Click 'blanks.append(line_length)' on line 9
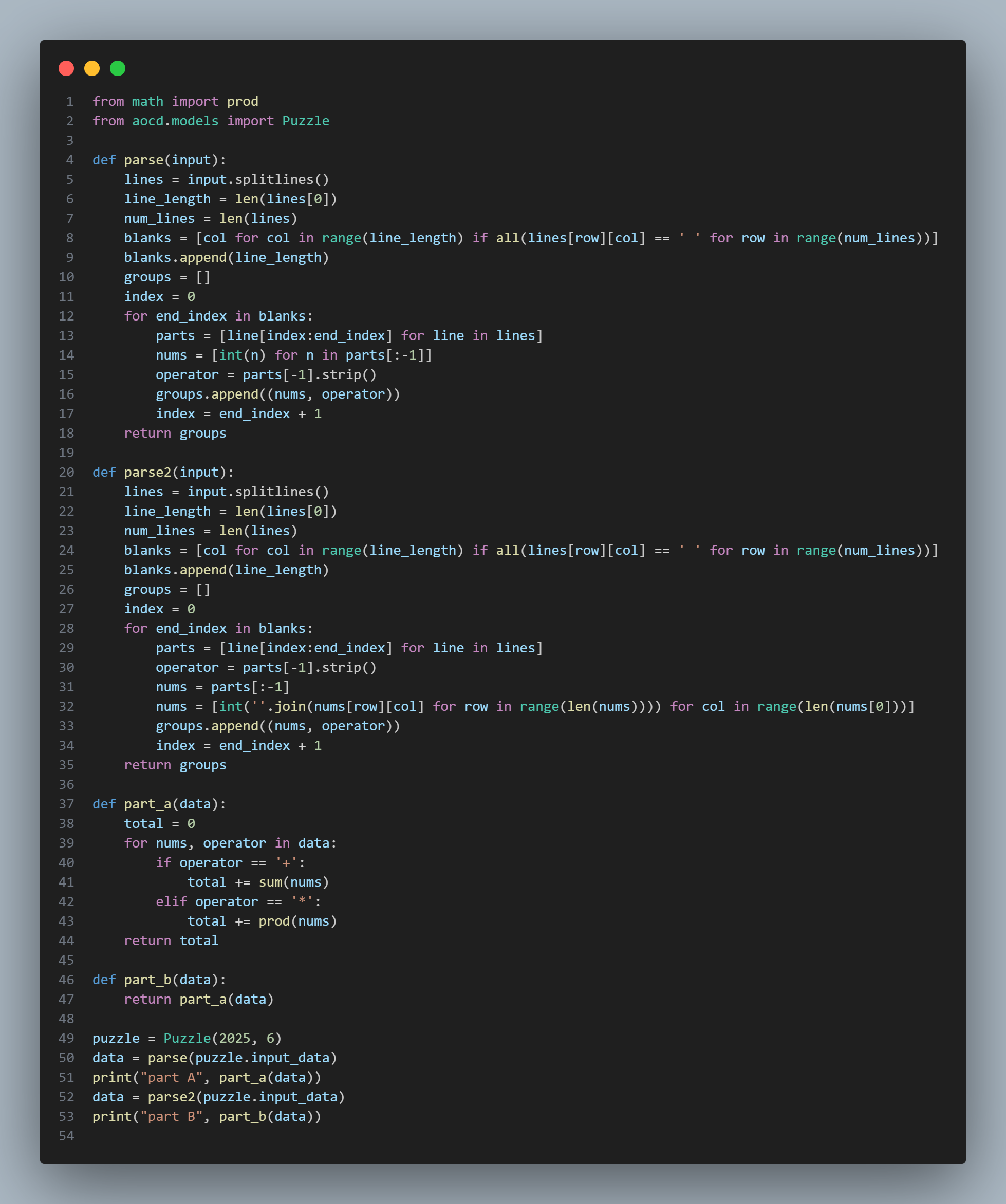Image resolution: width=1006 pixels, height=1204 pixels. pyautogui.click(x=226, y=257)
